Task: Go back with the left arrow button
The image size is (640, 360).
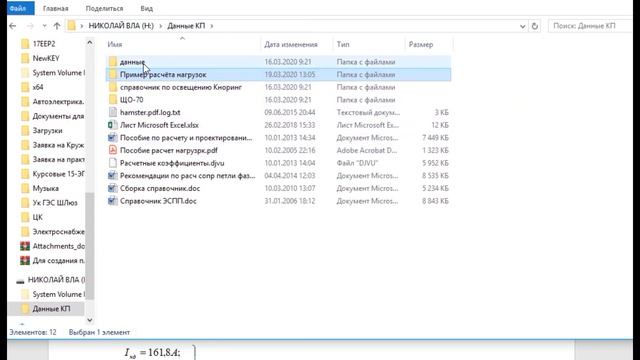Action: point(13,26)
